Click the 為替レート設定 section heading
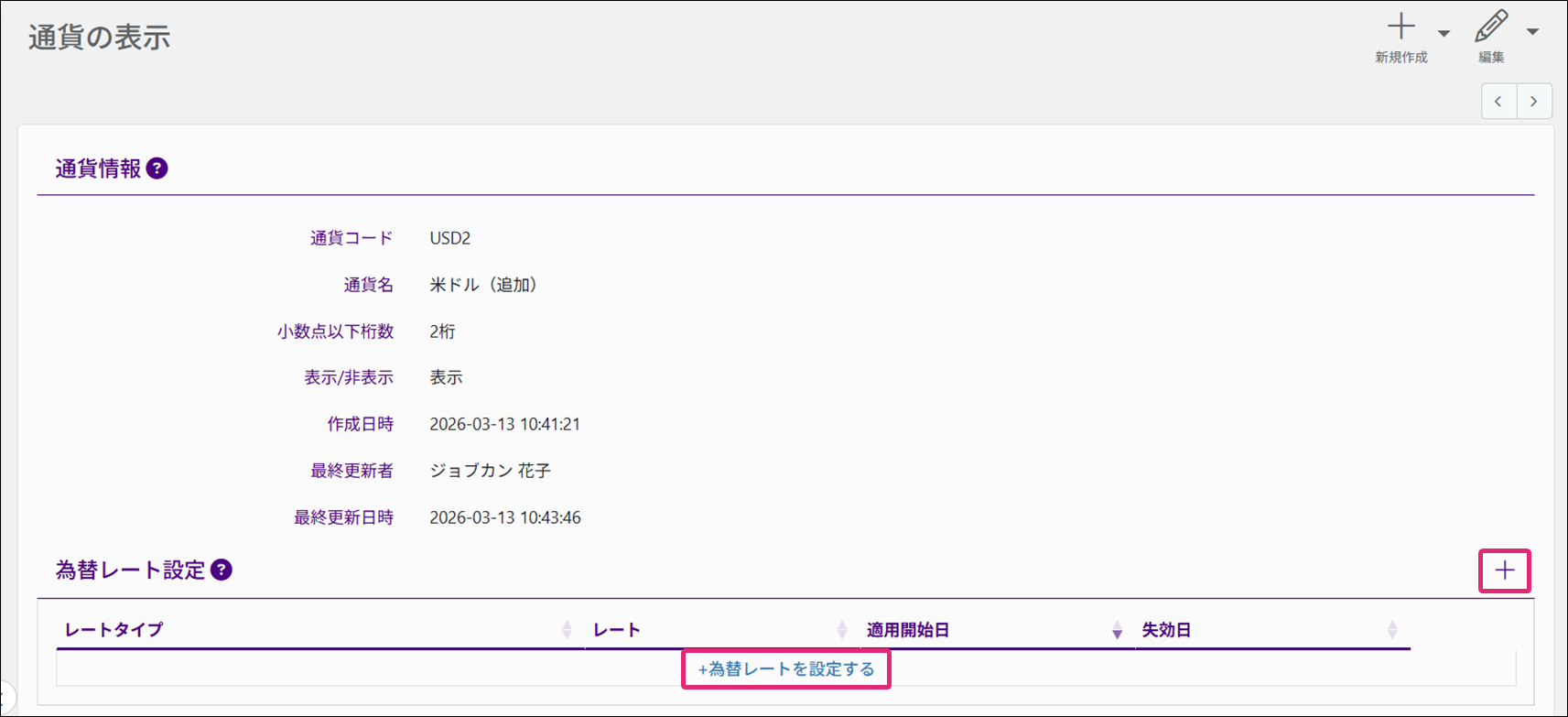The image size is (1568, 717). click(130, 570)
